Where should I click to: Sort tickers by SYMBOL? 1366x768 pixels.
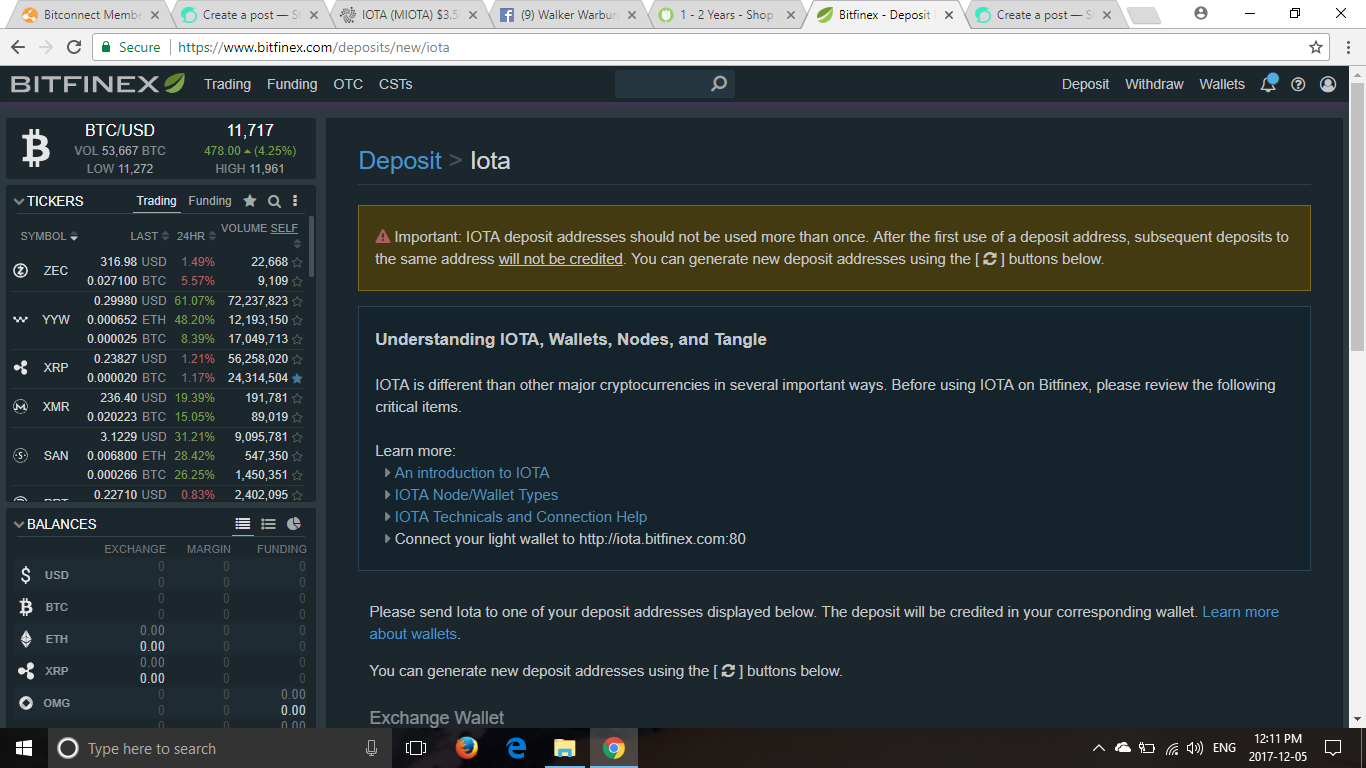[49, 236]
